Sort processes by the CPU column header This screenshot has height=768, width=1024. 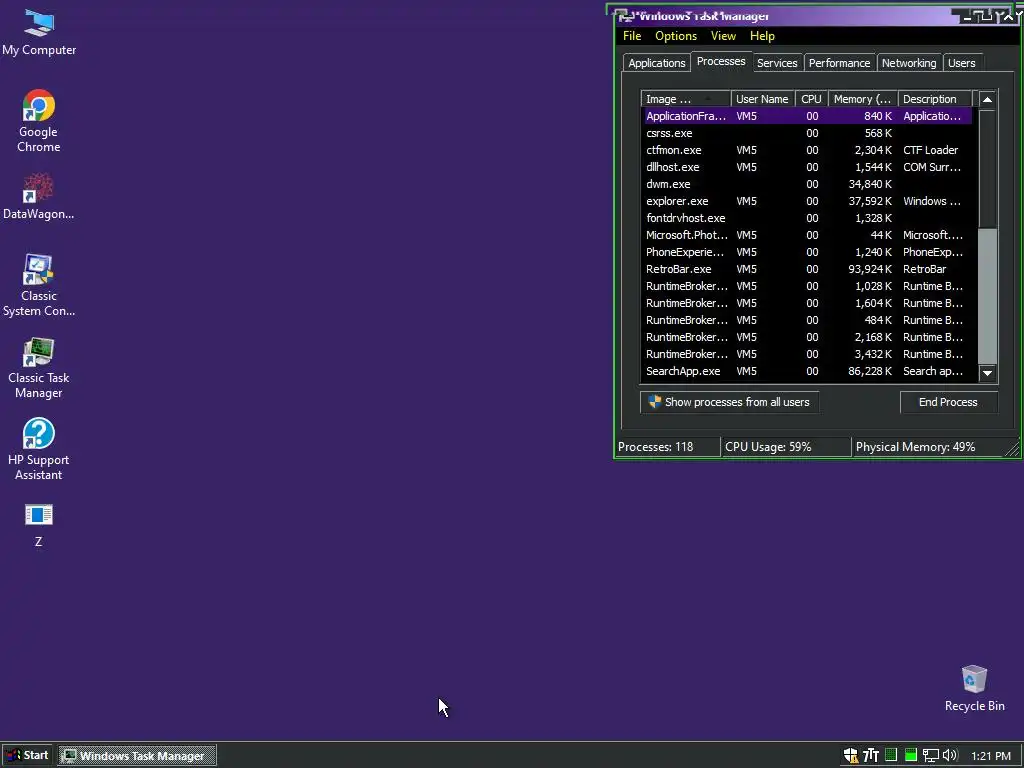coord(811,99)
